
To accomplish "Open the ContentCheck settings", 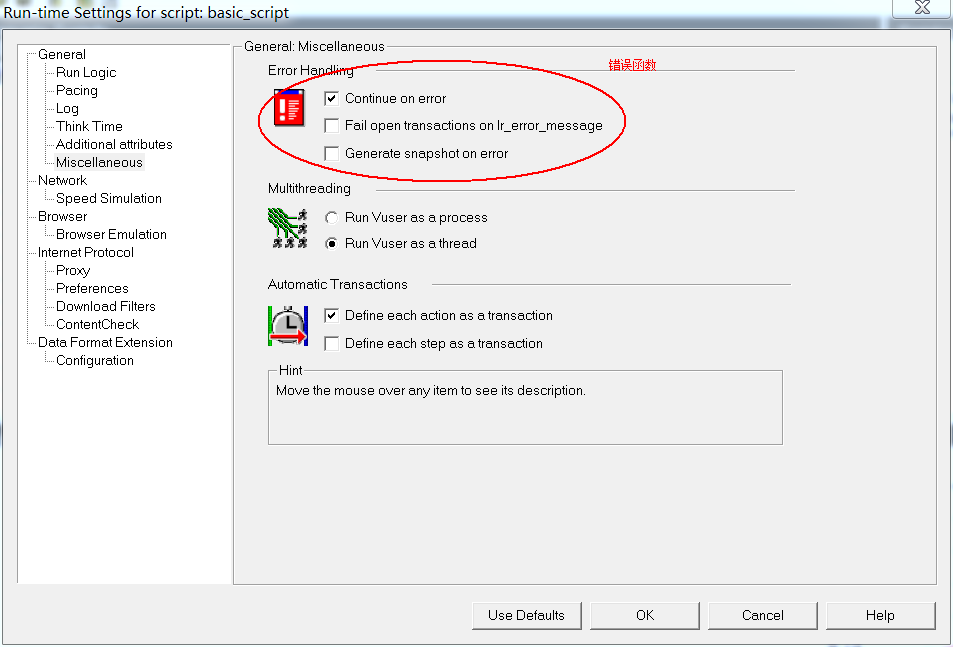I will (97, 324).
